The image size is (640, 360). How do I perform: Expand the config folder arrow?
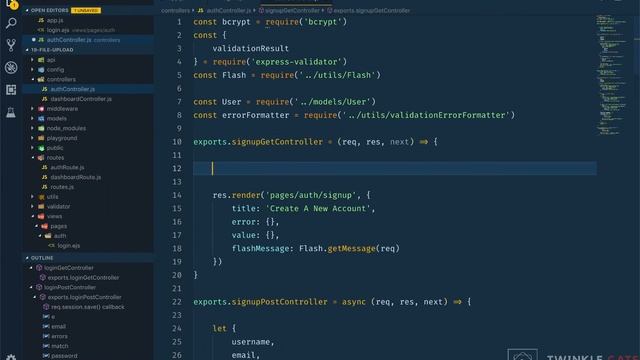point(33,69)
